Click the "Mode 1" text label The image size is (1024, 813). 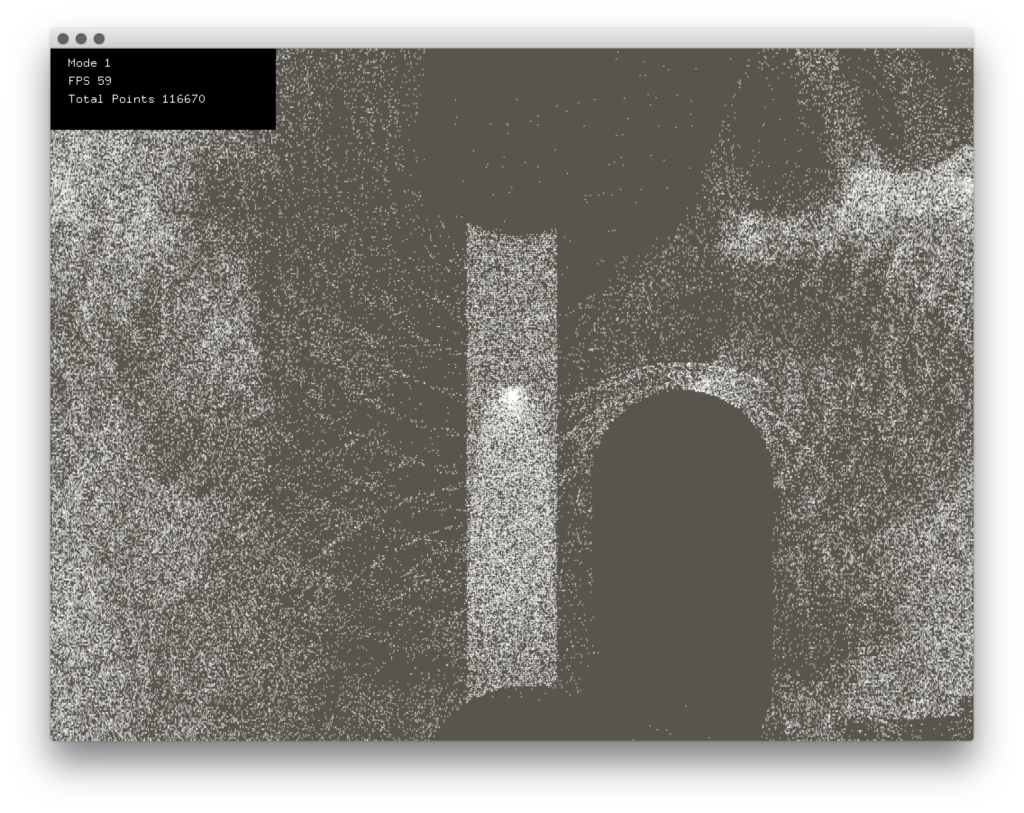[89, 63]
